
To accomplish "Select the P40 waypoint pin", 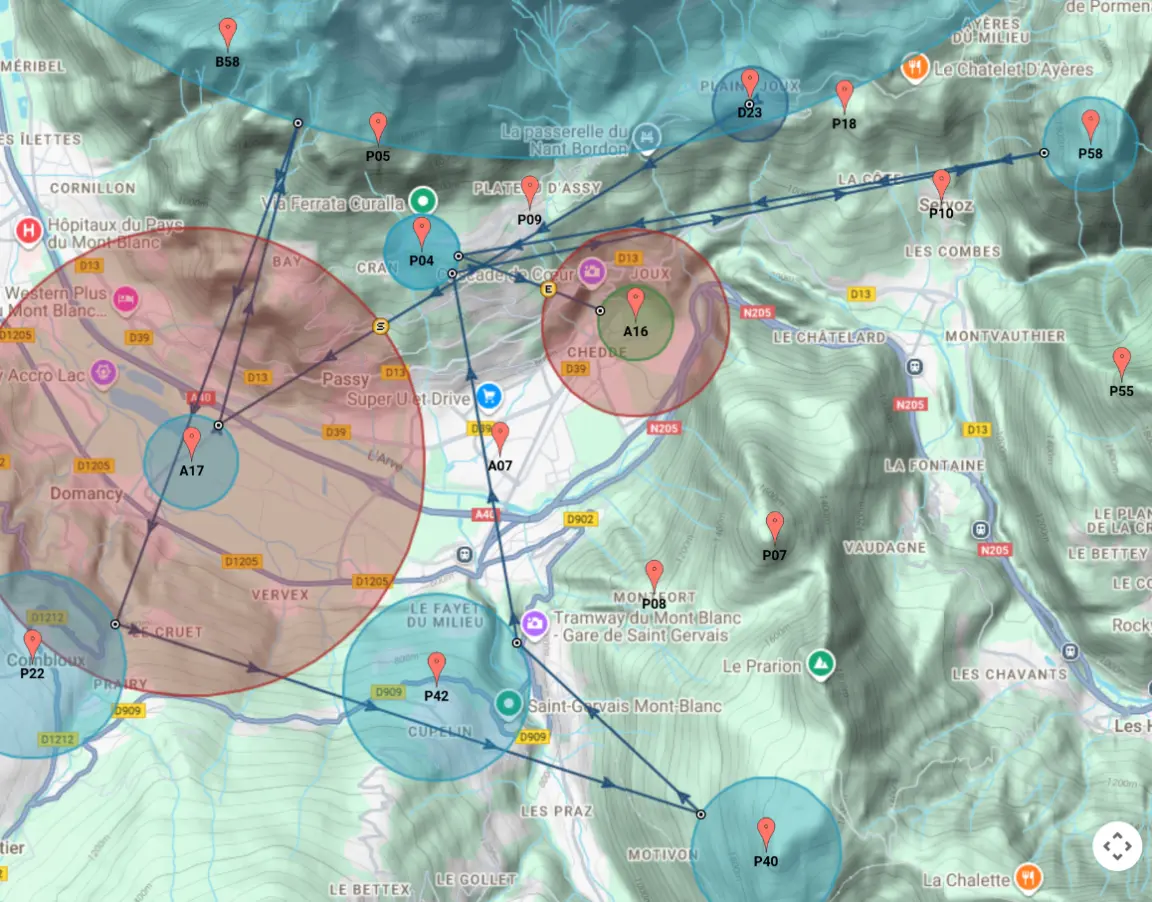I will tap(766, 832).
